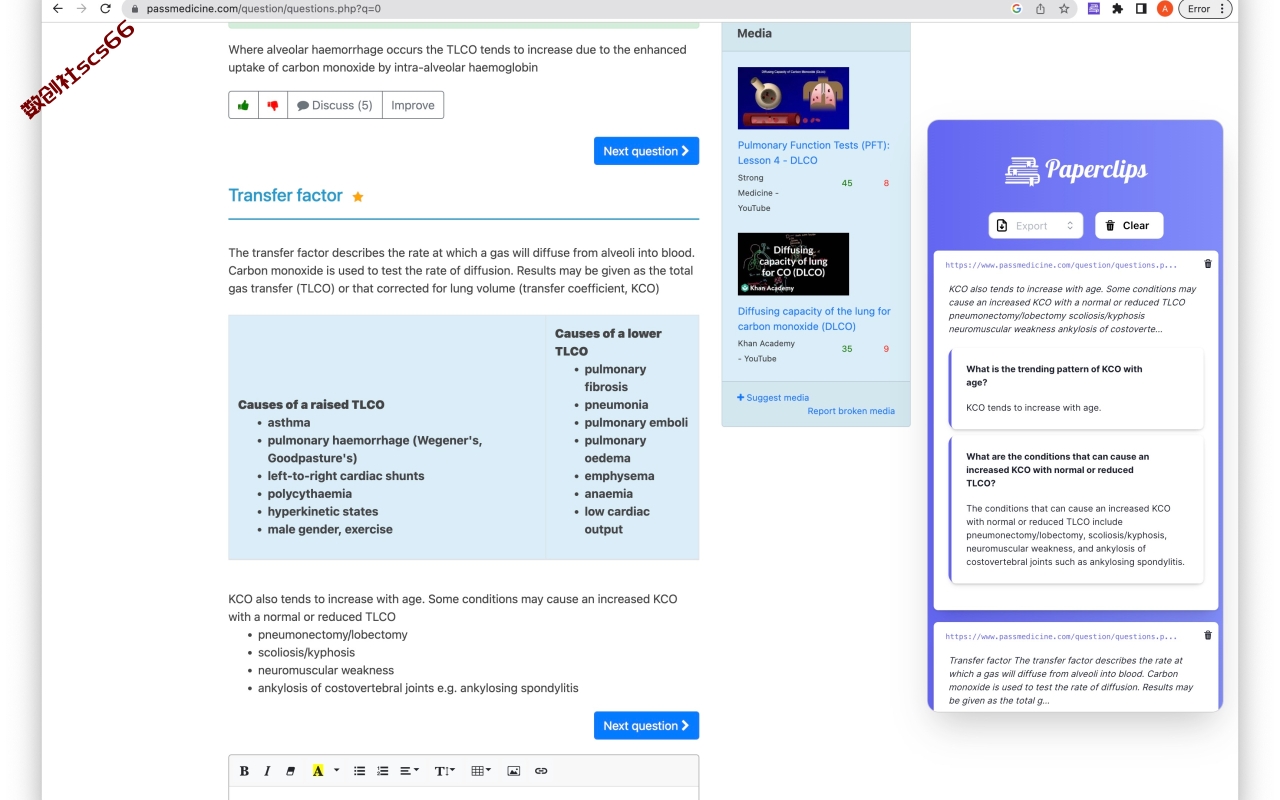Open text line height dropdown
1280x800 pixels.
click(445, 771)
